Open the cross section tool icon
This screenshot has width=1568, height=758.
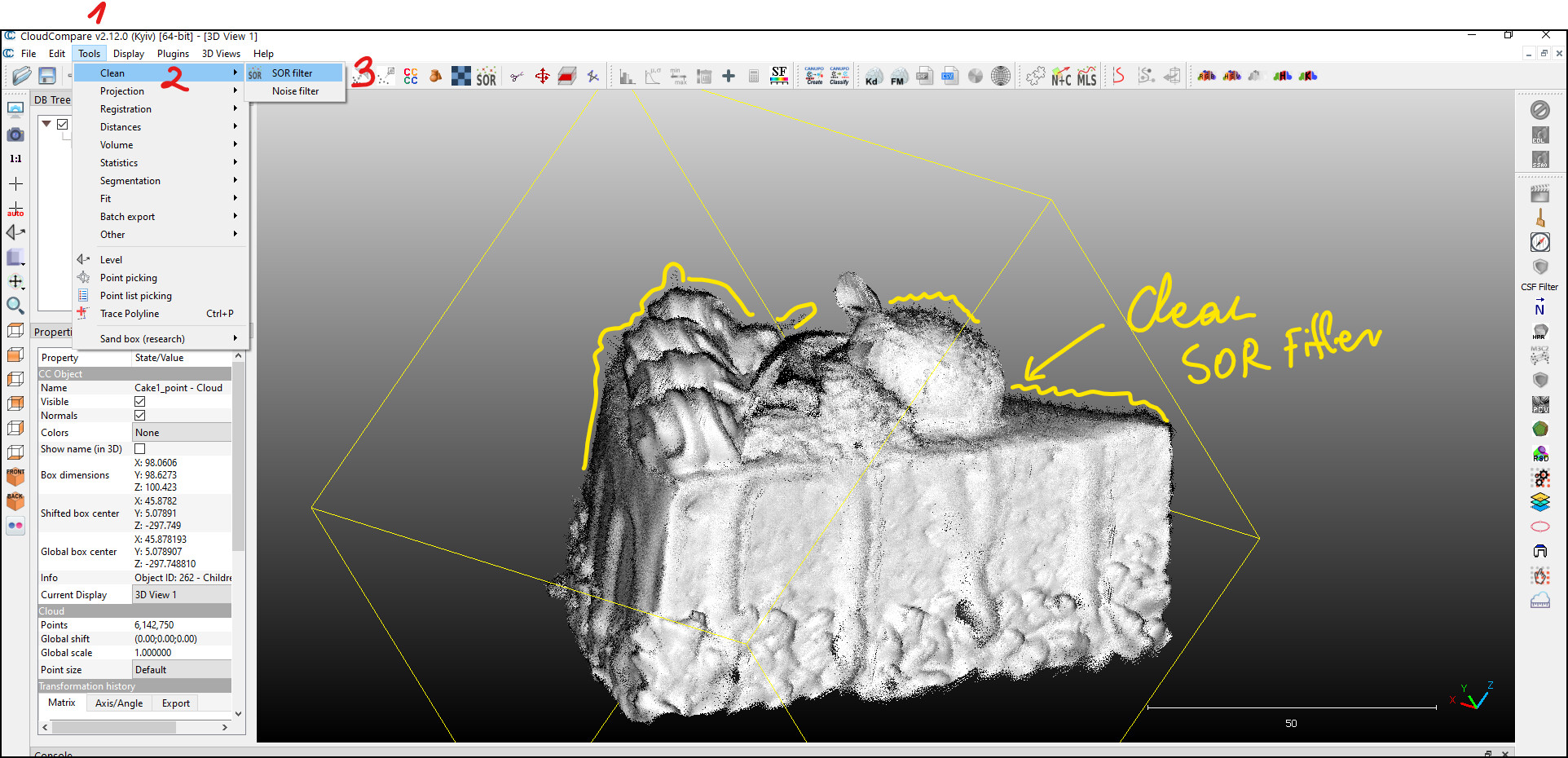coord(567,77)
